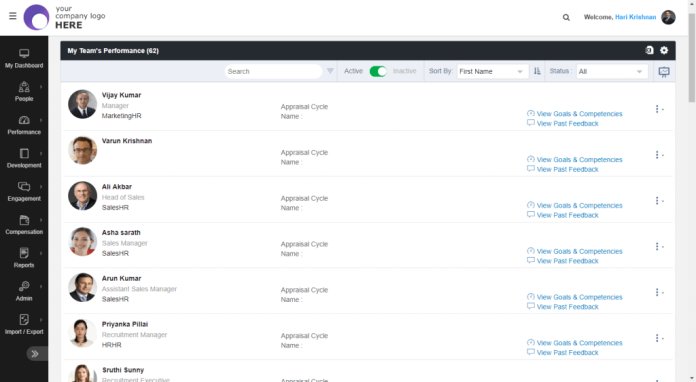This screenshot has width=696, height=382.
Task: Click the presentation view icon after Status
Action: click(x=664, y=71)
